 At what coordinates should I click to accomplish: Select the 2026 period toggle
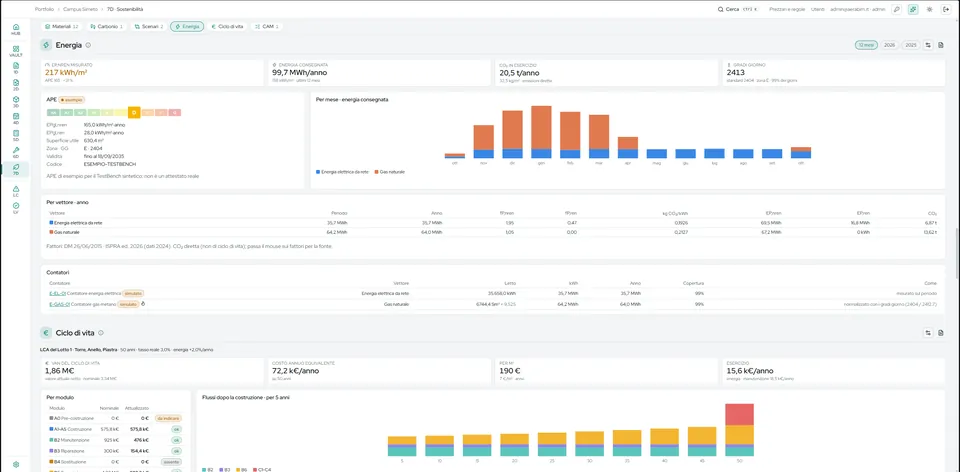point(890,45)
